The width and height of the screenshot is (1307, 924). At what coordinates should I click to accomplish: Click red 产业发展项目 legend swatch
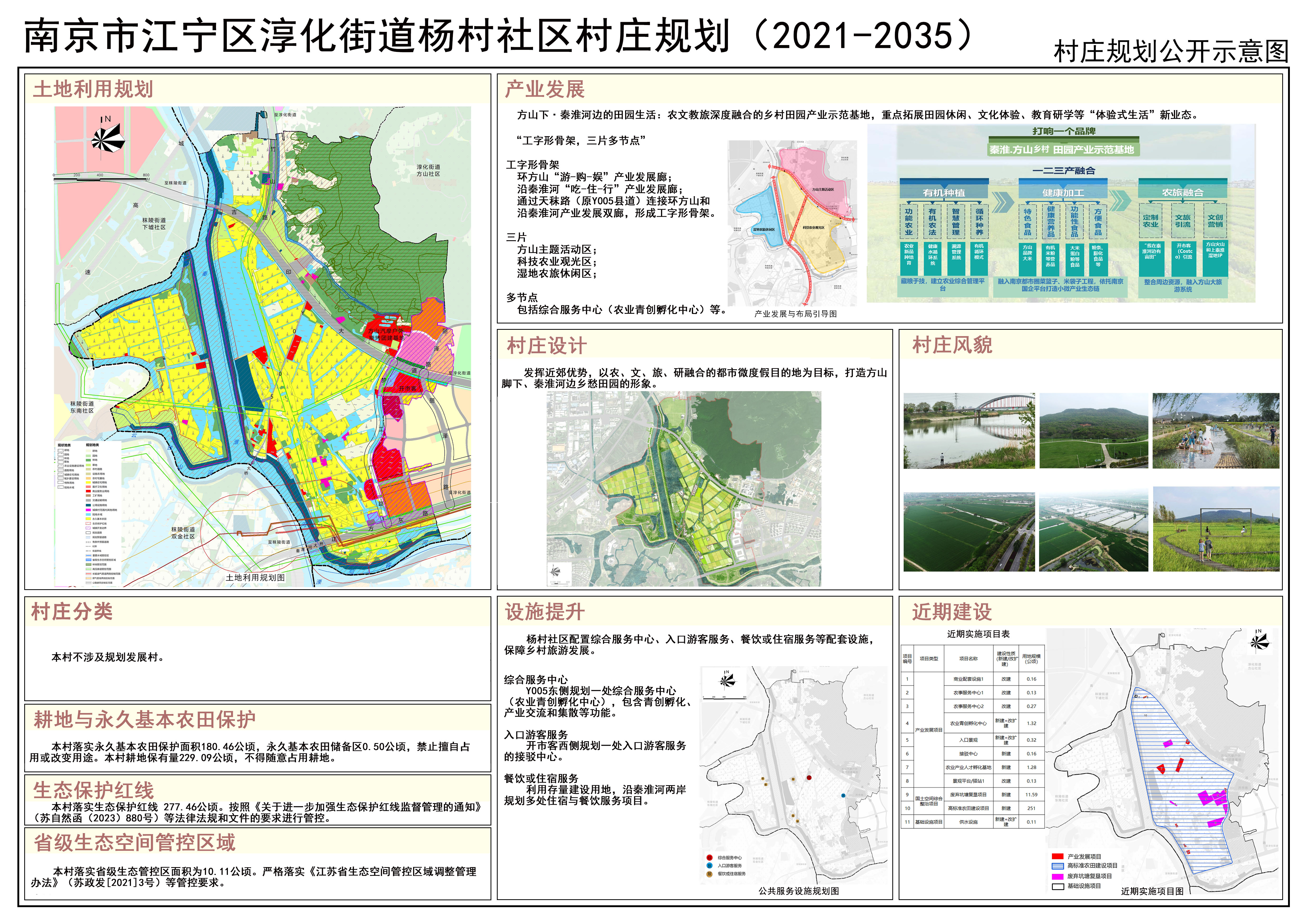point(1058,856)
